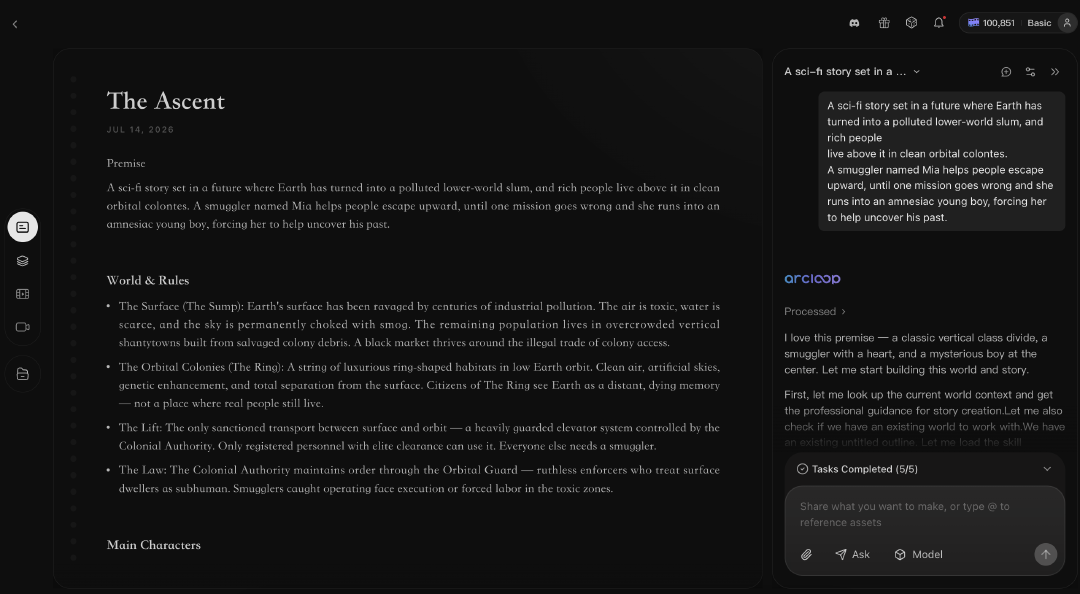The image size is (1080, 594).
Task: Start a new chat with plus bubble icon
Action: tap(1006, 72)
